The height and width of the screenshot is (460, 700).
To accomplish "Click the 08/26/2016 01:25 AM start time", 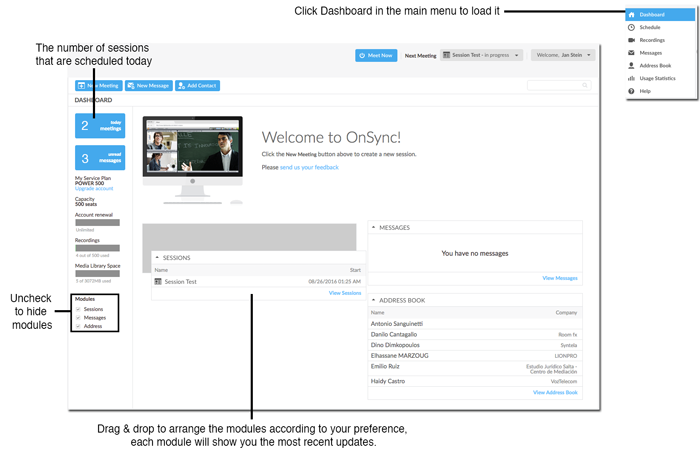I will tap(334, 281).
